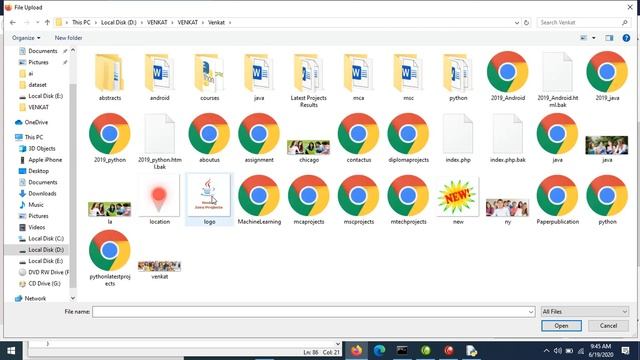The image size is (640, 360).
Task: Select the mca folder
Action: pos(358,77)
